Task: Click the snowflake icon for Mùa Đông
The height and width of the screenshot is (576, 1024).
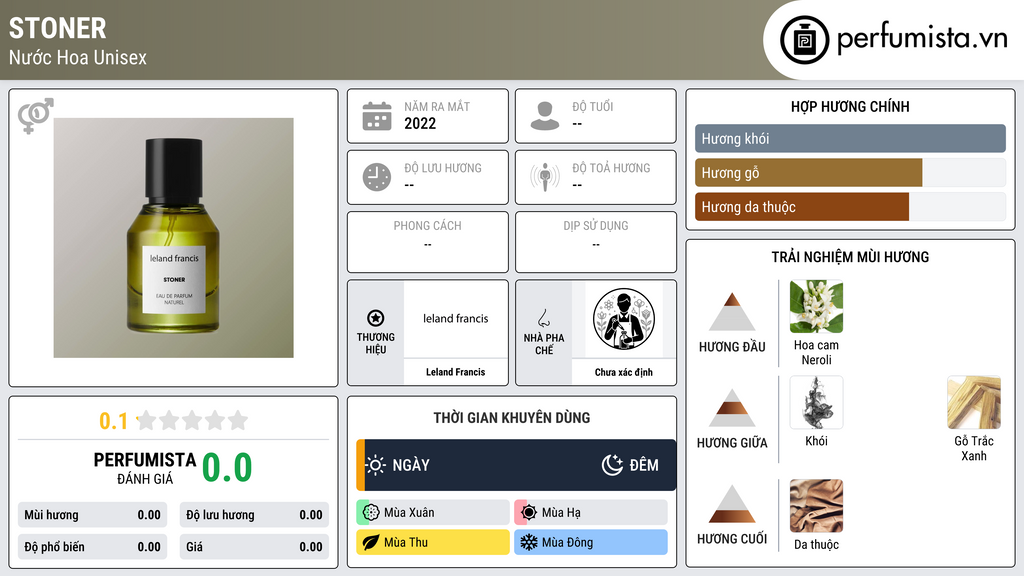Action: (528, 542)
